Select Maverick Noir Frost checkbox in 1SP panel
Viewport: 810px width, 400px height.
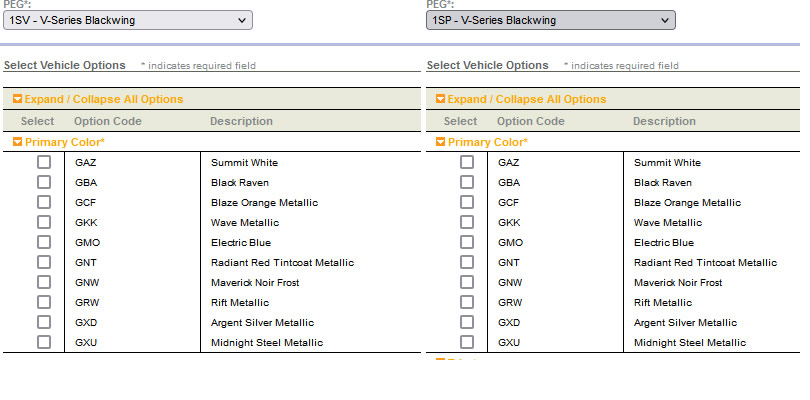tap(467, 282)
